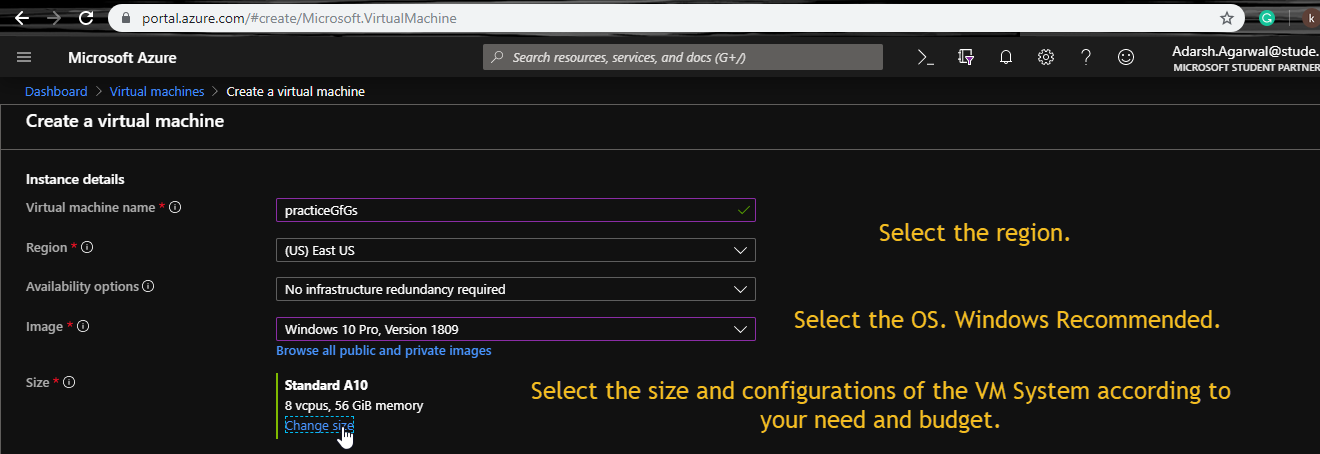Click info icon next to Virtual machine name
Image resolution: width=1320 pixels, height=454 pixels.
pos(175,208)
